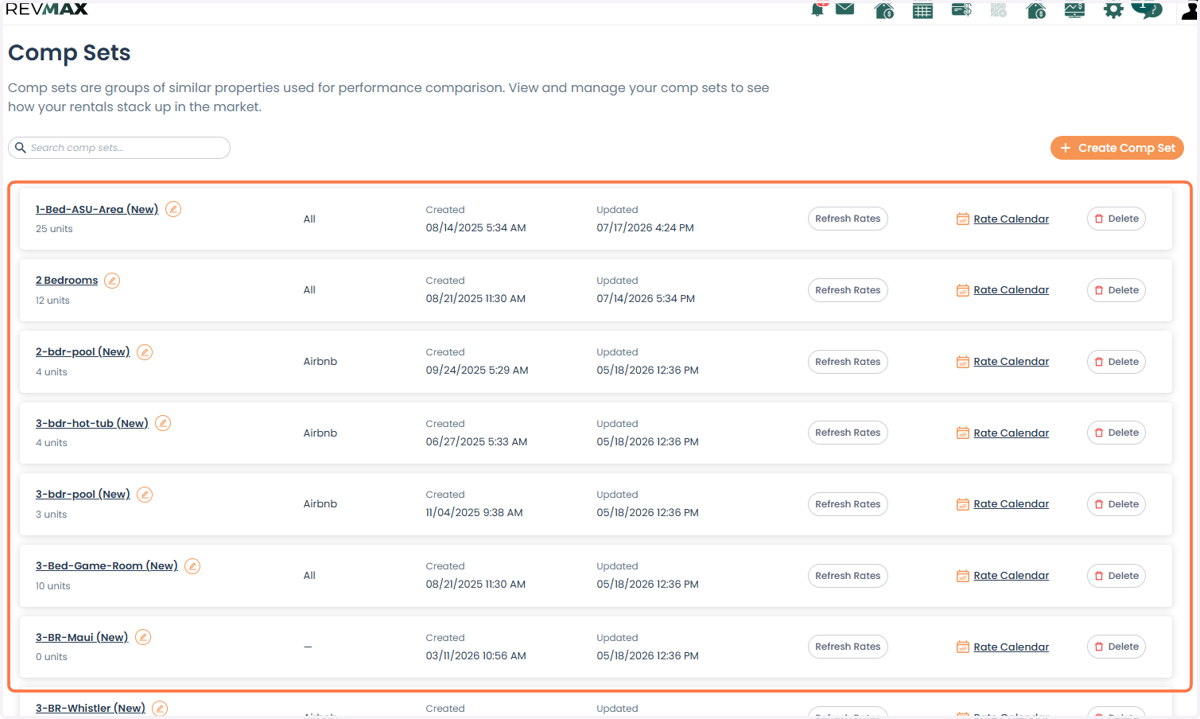Edit name of 1-Bed-ASU-Area comp set
Screen dimensions: 1200x719
173,209
